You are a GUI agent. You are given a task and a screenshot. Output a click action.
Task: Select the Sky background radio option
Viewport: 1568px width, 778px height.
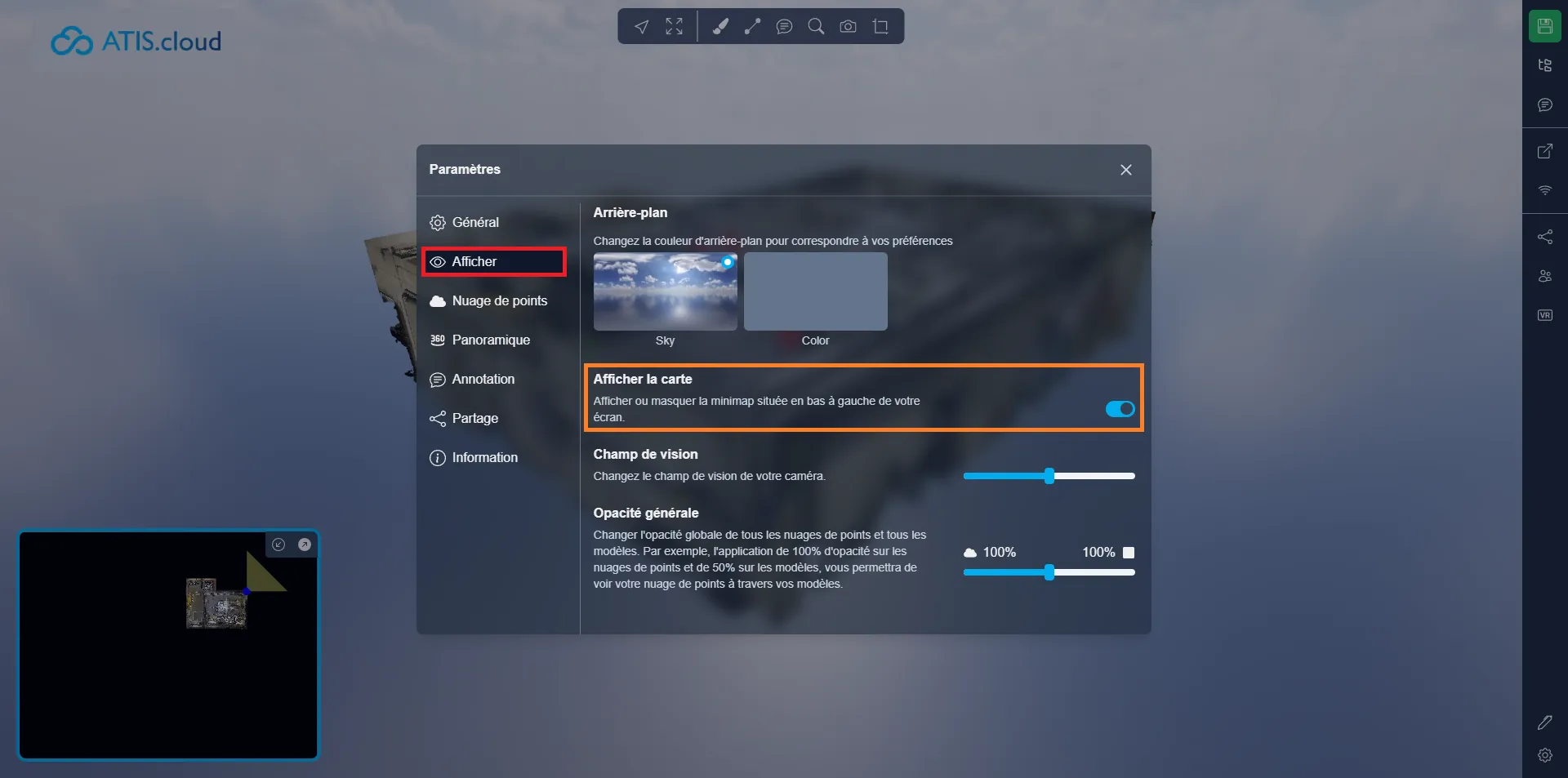pos(728,262)
